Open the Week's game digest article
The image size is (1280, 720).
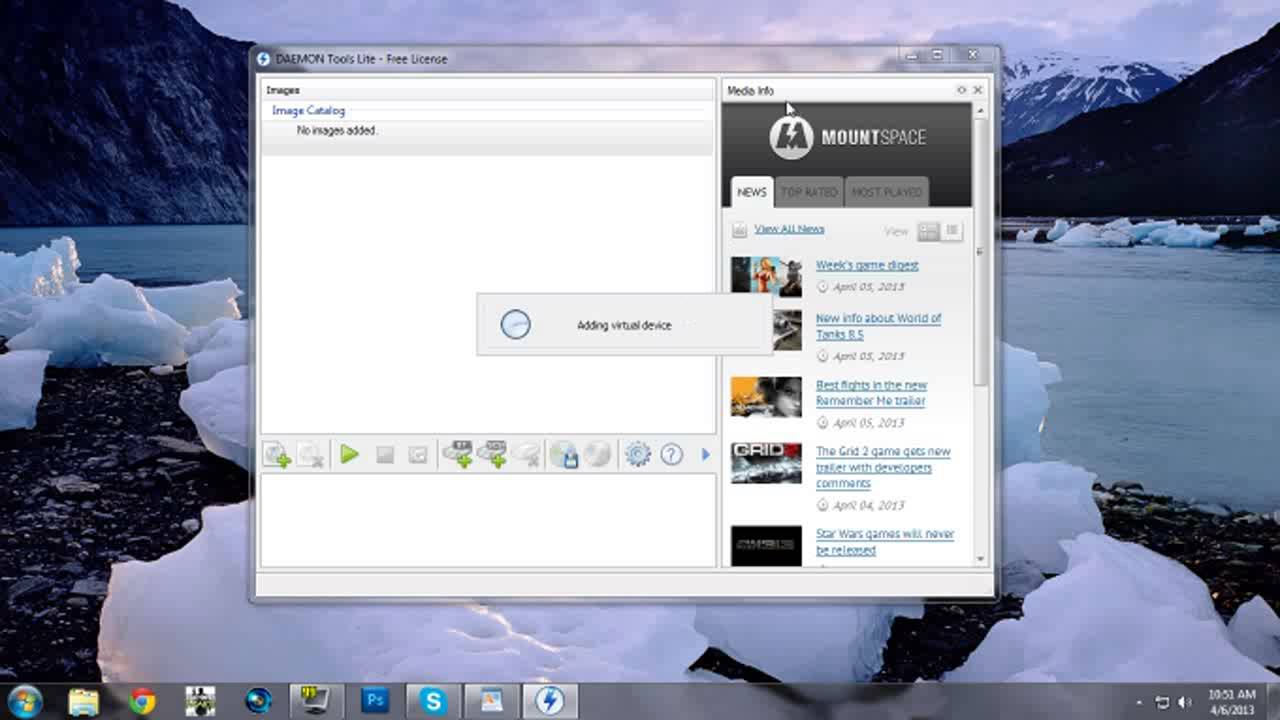pyautogui.click(x=867, y=265)
